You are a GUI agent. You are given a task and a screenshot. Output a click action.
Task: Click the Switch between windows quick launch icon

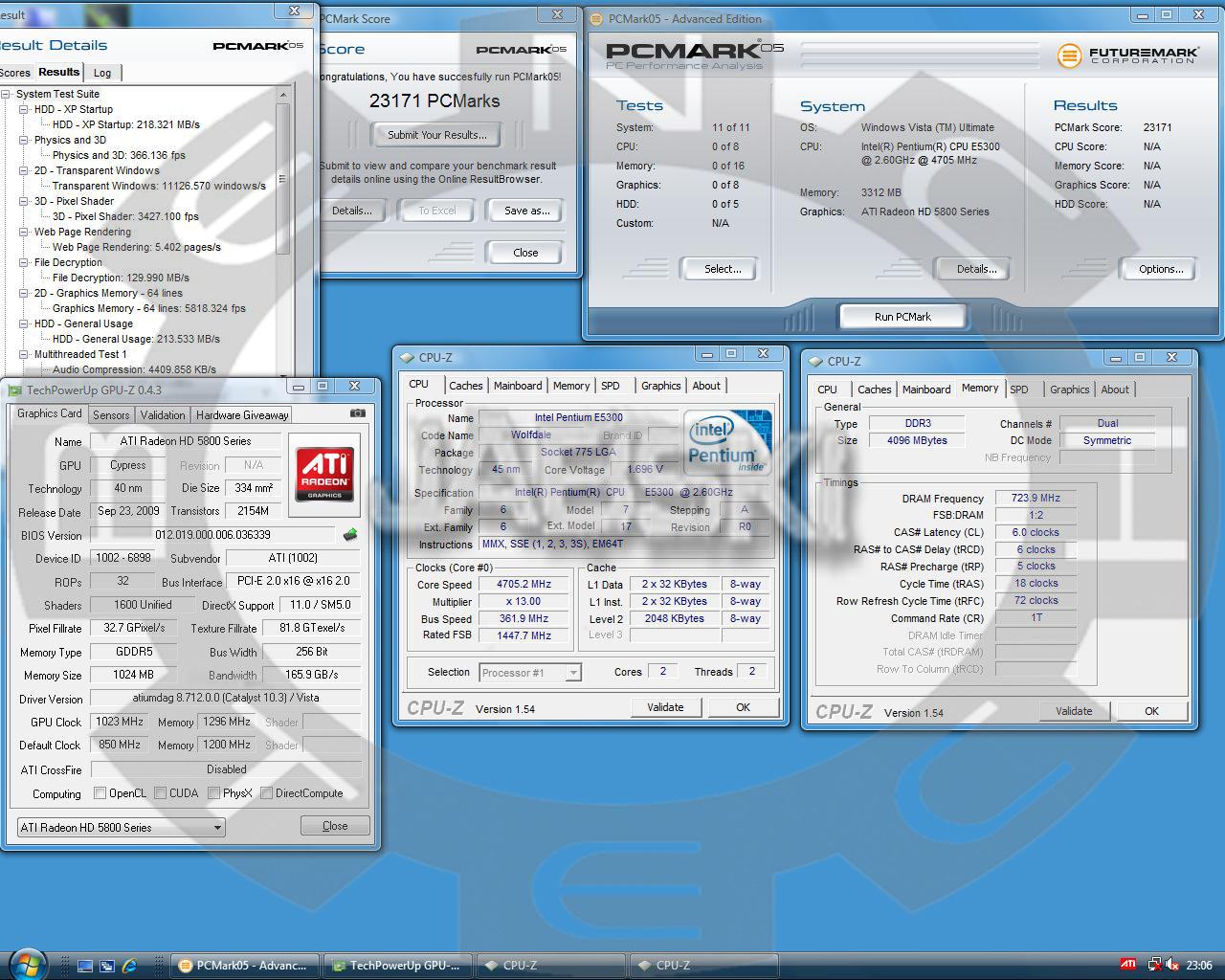pos(107,966)
